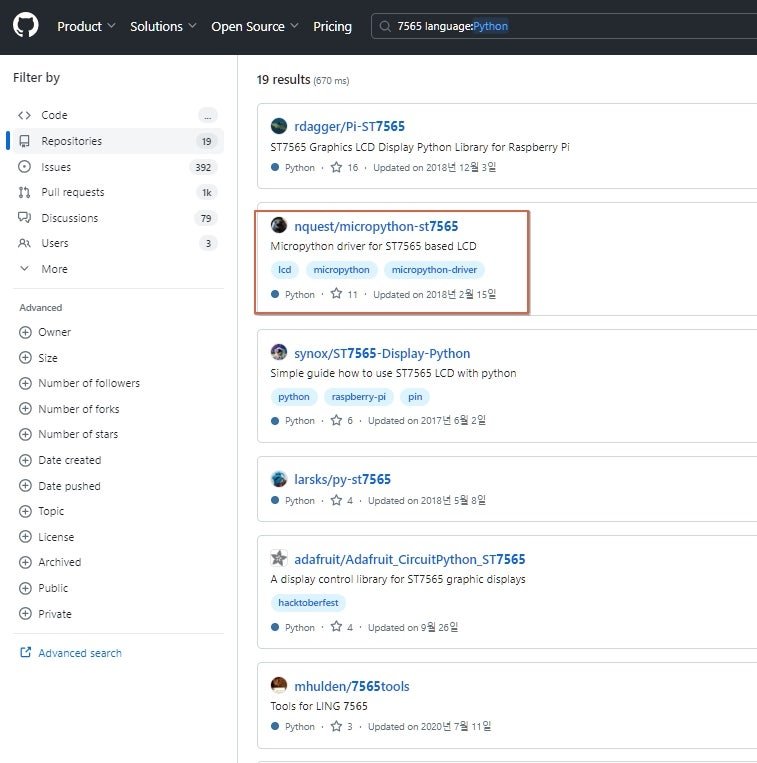This screenshot has height=763, width=757.
Task: Click the plus icon beside License filter
Action: pyautogui.click(x=25, y=537)
